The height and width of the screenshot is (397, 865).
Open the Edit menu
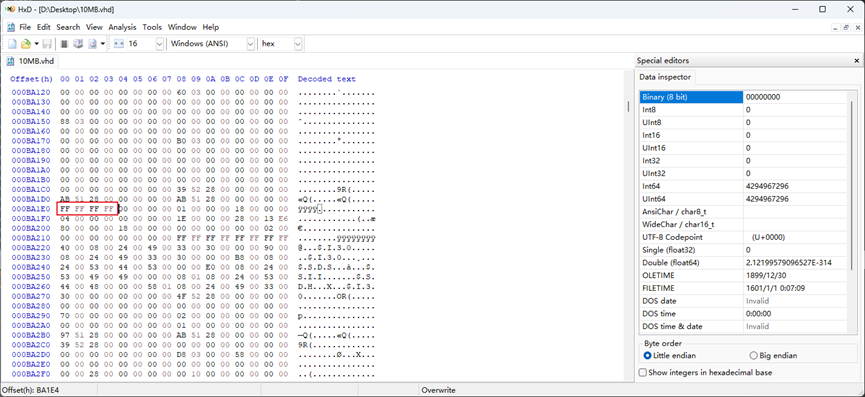point(44,27)
